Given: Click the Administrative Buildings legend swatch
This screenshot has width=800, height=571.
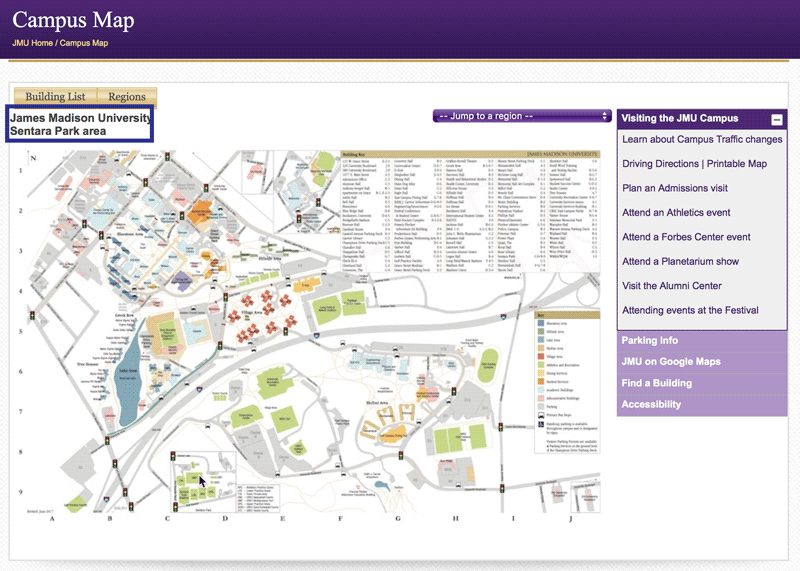Looking at the screenshot, I should click(x=541, y=398).
